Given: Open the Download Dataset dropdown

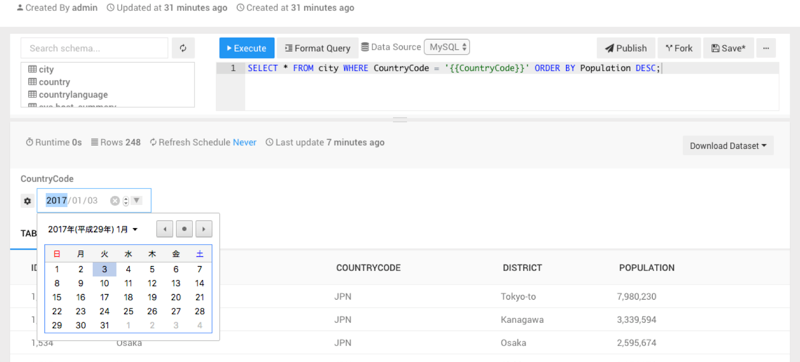Looking at the screenshot, I should coord(728,146).
